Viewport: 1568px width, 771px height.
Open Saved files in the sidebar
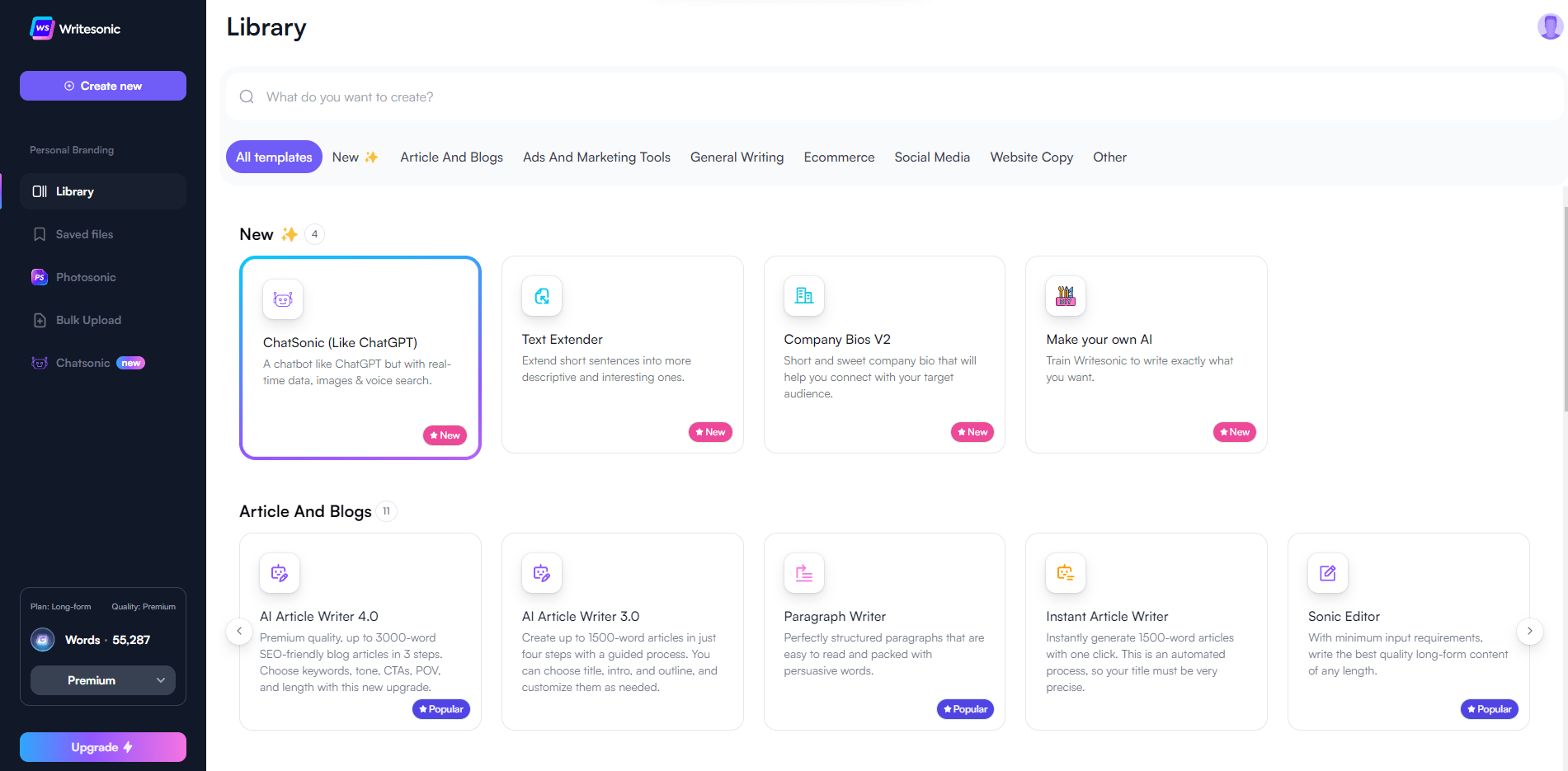point(84,234)
